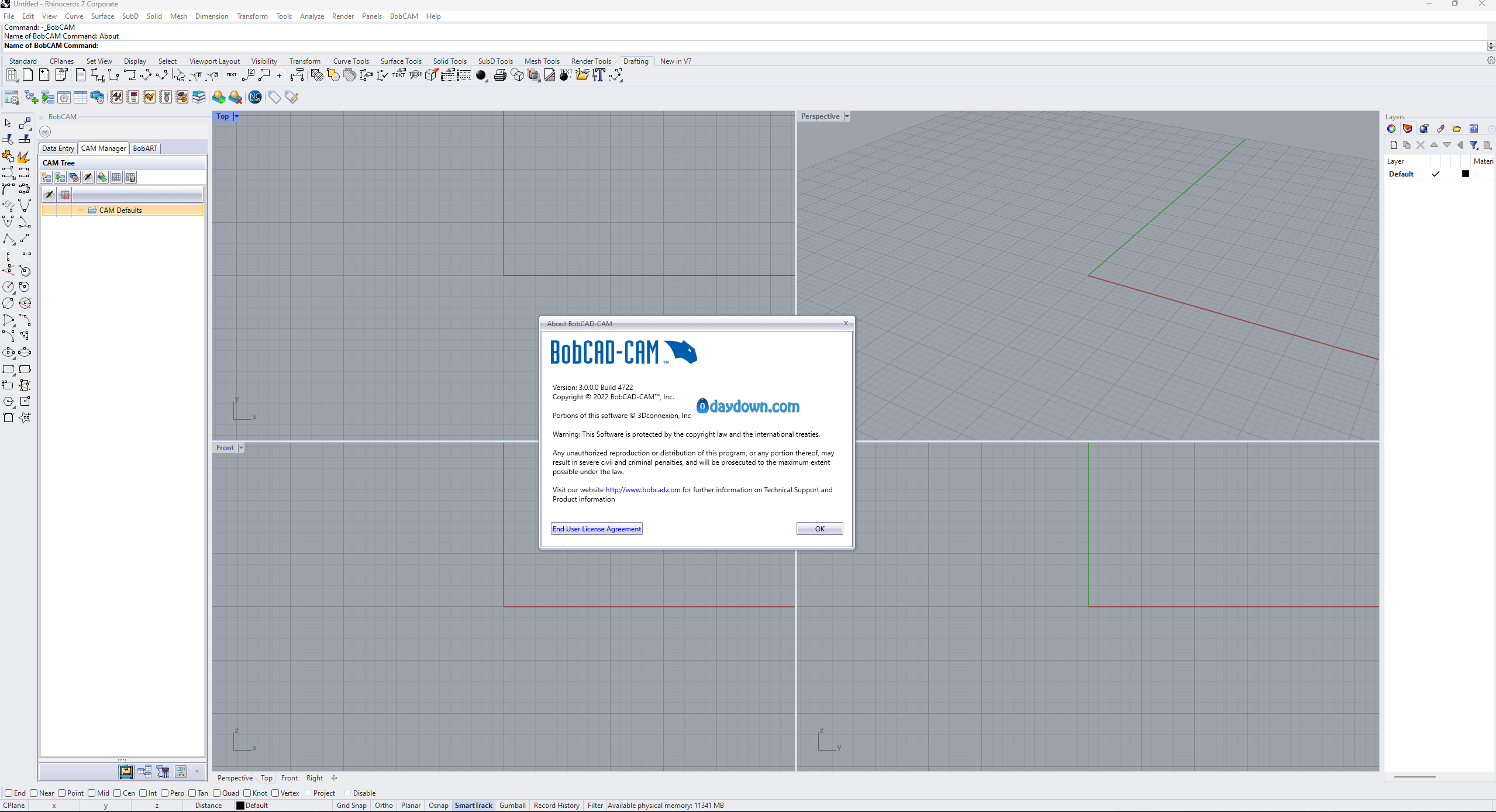Image resolution: width=1496 pixels, height=812 pixels.
Task: Select the Text Object large T icon
Action: [x=598, y=75]
